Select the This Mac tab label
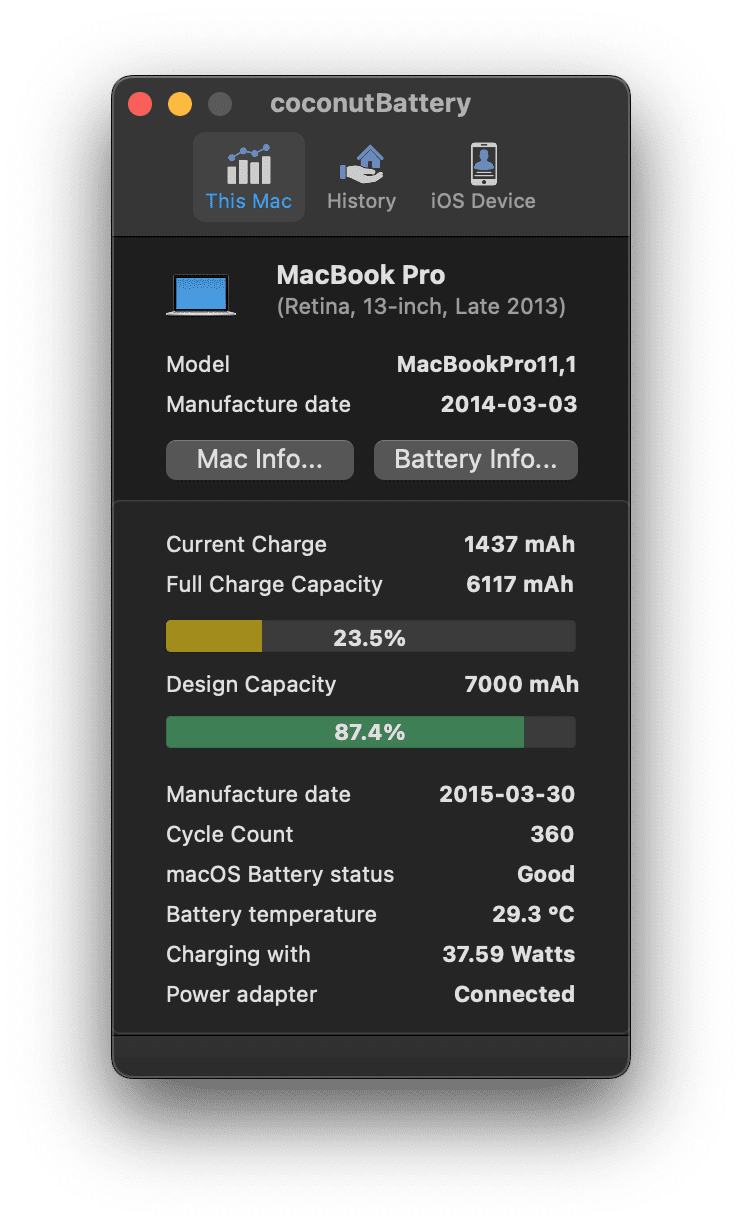Screen dimensions: 742x1226 pos(249,201)
